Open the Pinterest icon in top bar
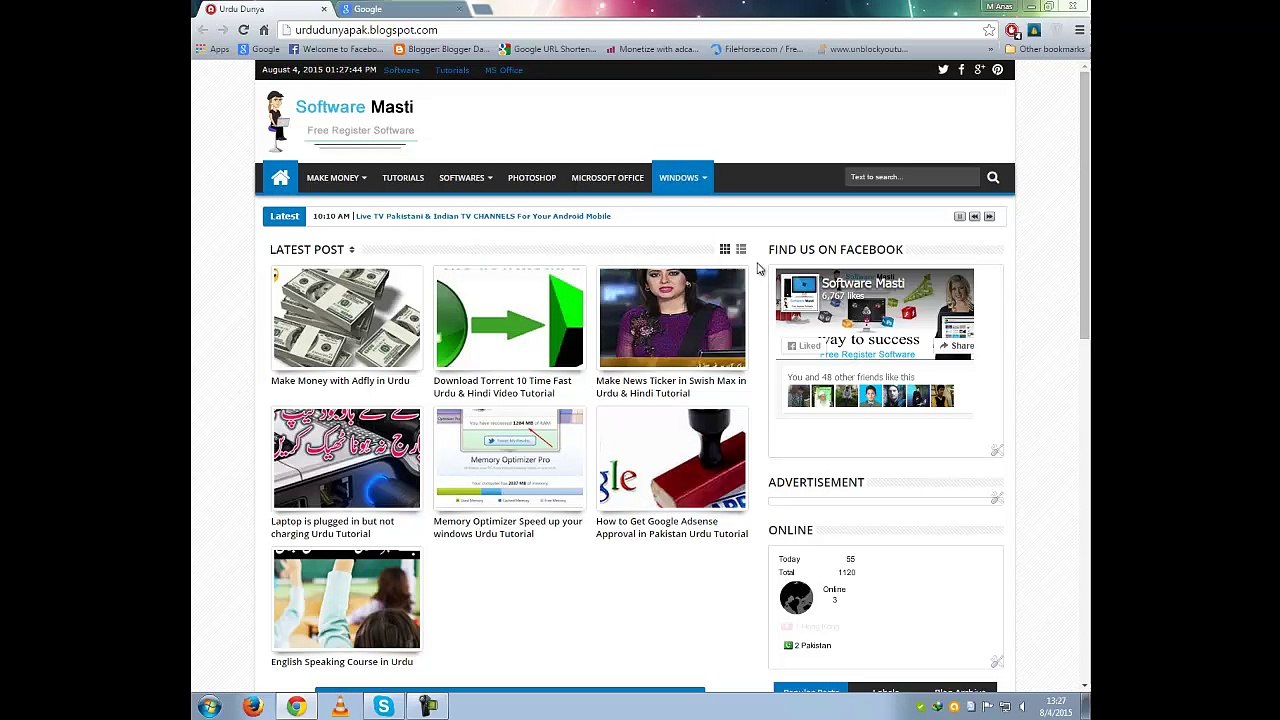Screen dimensions: 1280x720 pos(997,70)
